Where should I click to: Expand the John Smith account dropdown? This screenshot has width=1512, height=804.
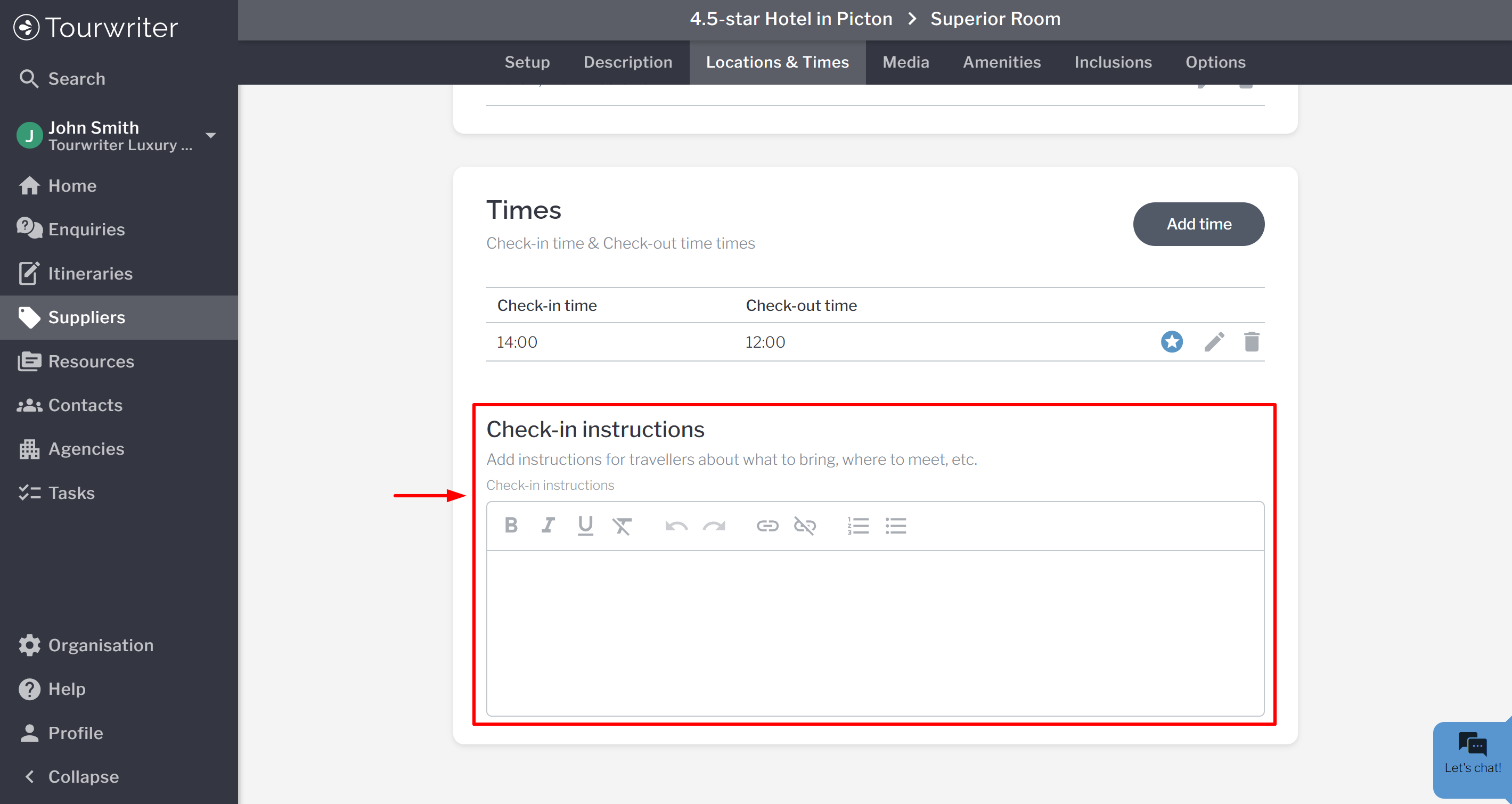(x=211, y=136)
